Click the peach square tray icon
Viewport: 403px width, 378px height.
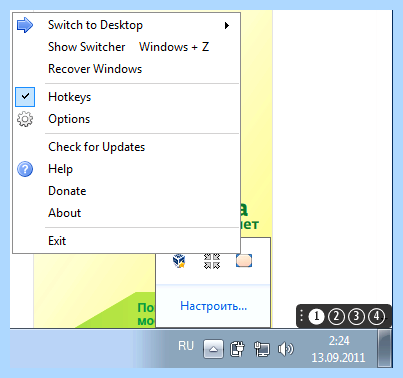[244, 261]
